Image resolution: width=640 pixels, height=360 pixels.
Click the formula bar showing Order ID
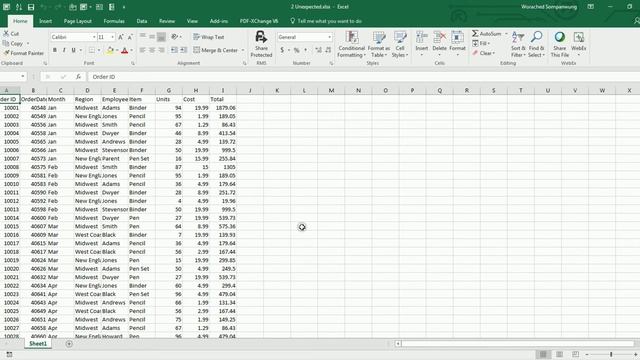click(362, 77)
